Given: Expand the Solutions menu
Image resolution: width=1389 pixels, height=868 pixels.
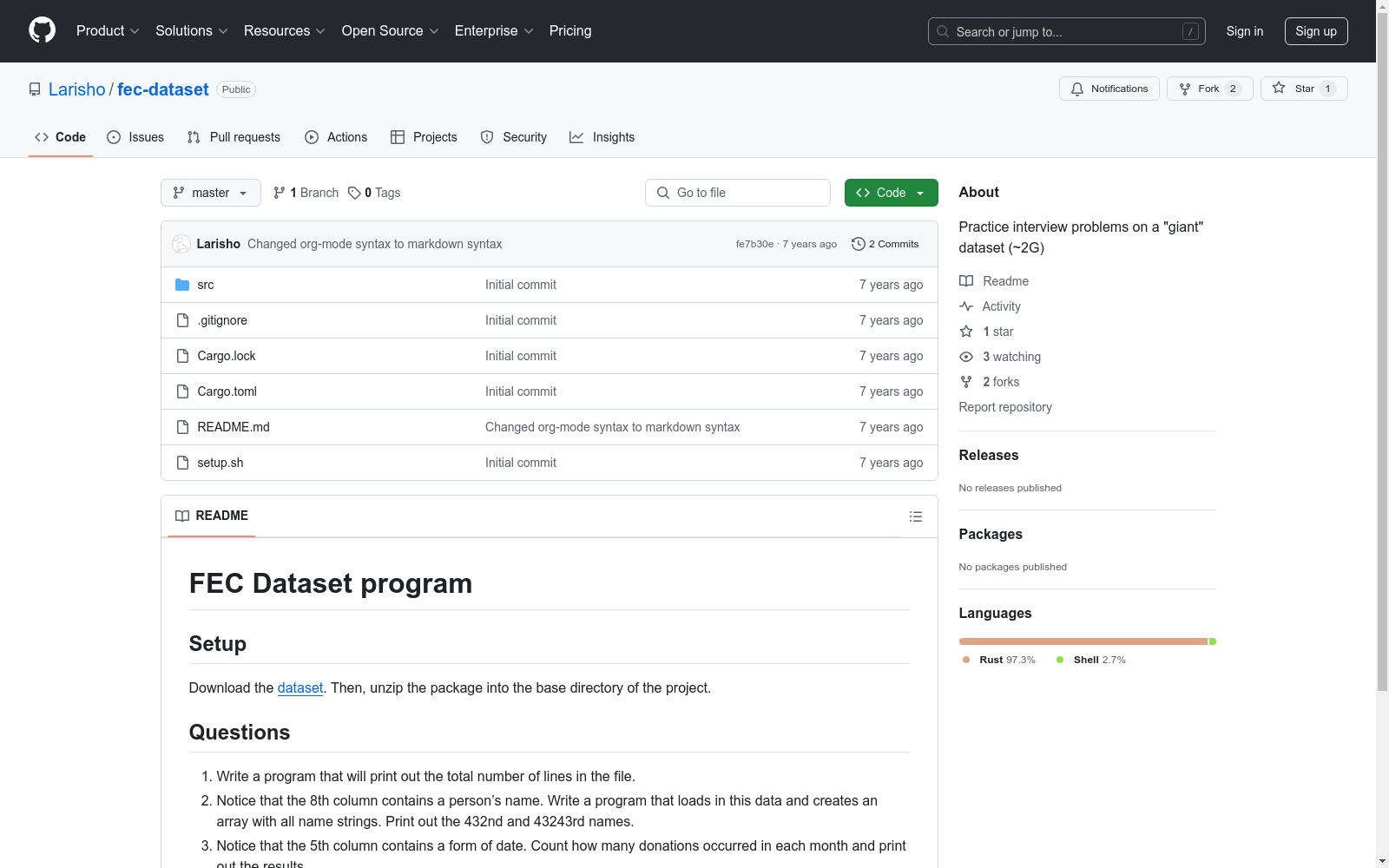Looking at the screenshot, I should pyautogui.click(x=192, y=30).
